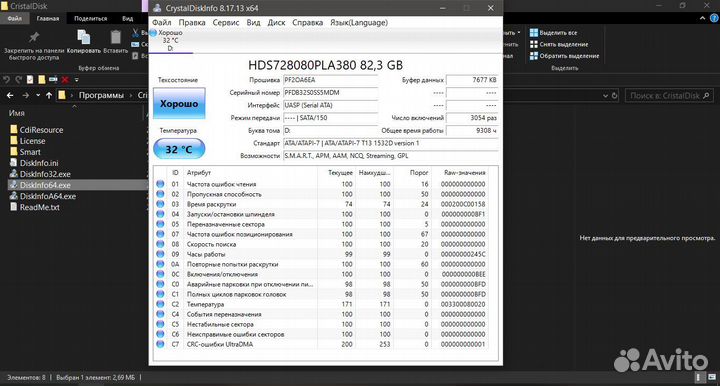Click the Имя column header in Explorer
This screenshot has width=720, height=386.
17,113
